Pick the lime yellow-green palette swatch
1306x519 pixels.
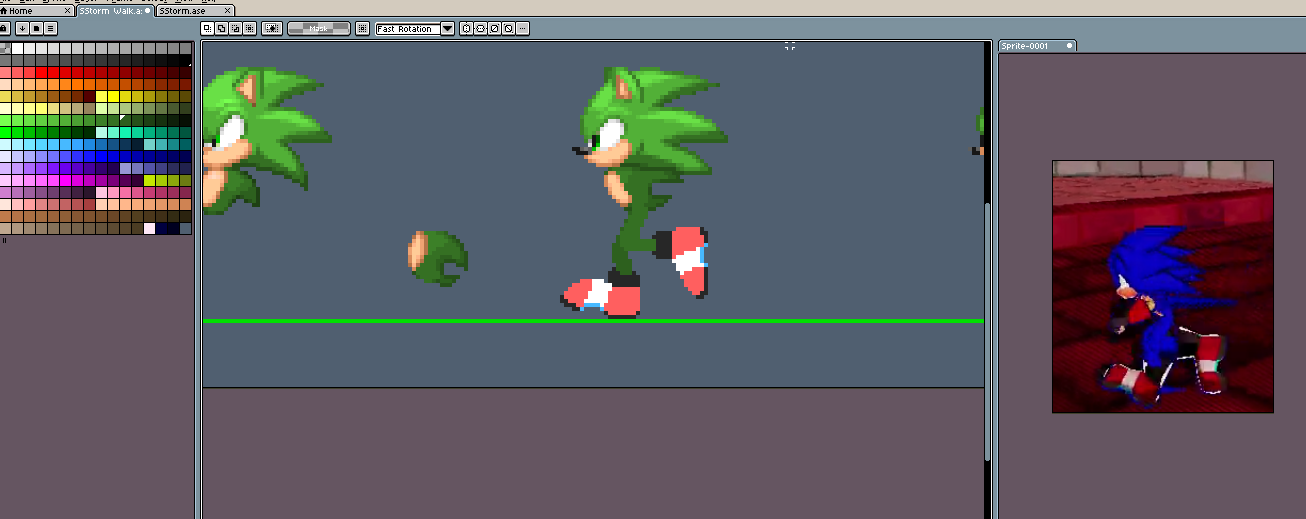tap(150, 180)
